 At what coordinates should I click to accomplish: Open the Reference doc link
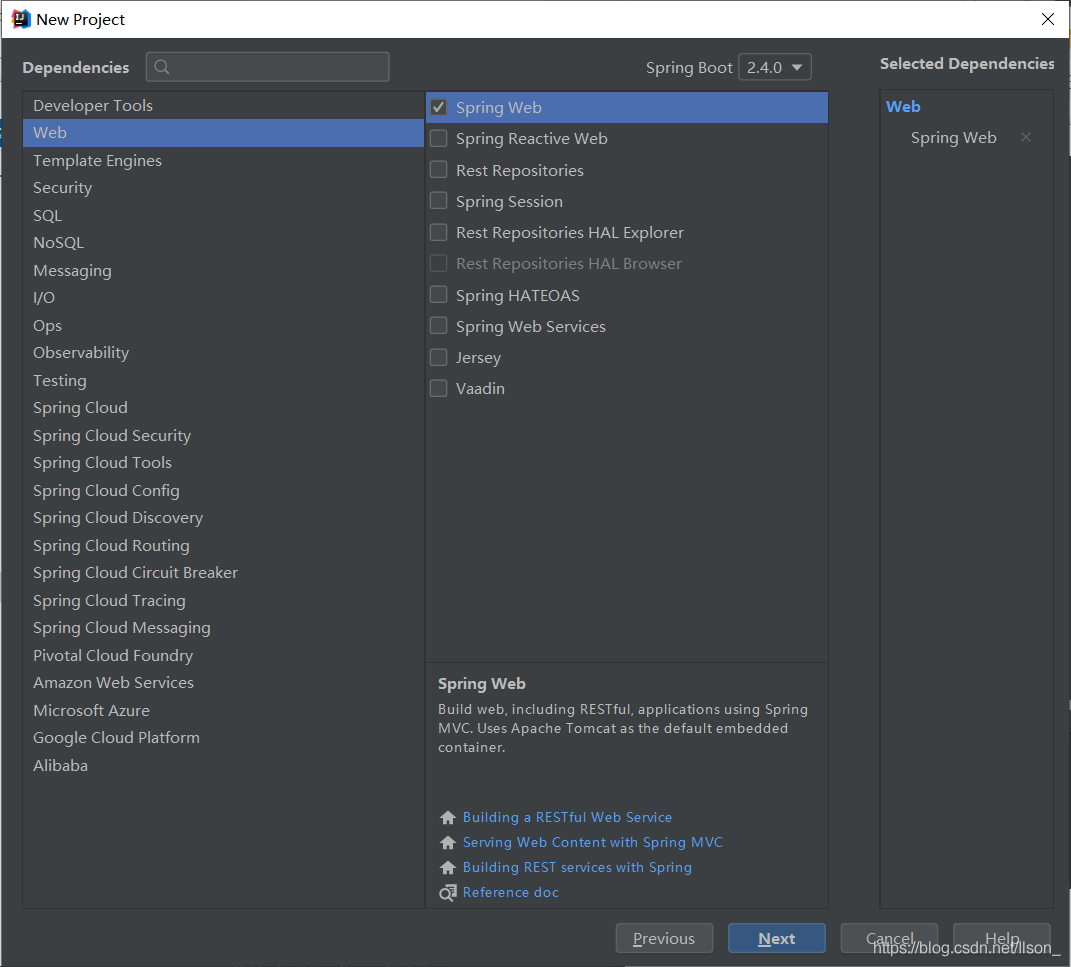(x=510, y=893)
